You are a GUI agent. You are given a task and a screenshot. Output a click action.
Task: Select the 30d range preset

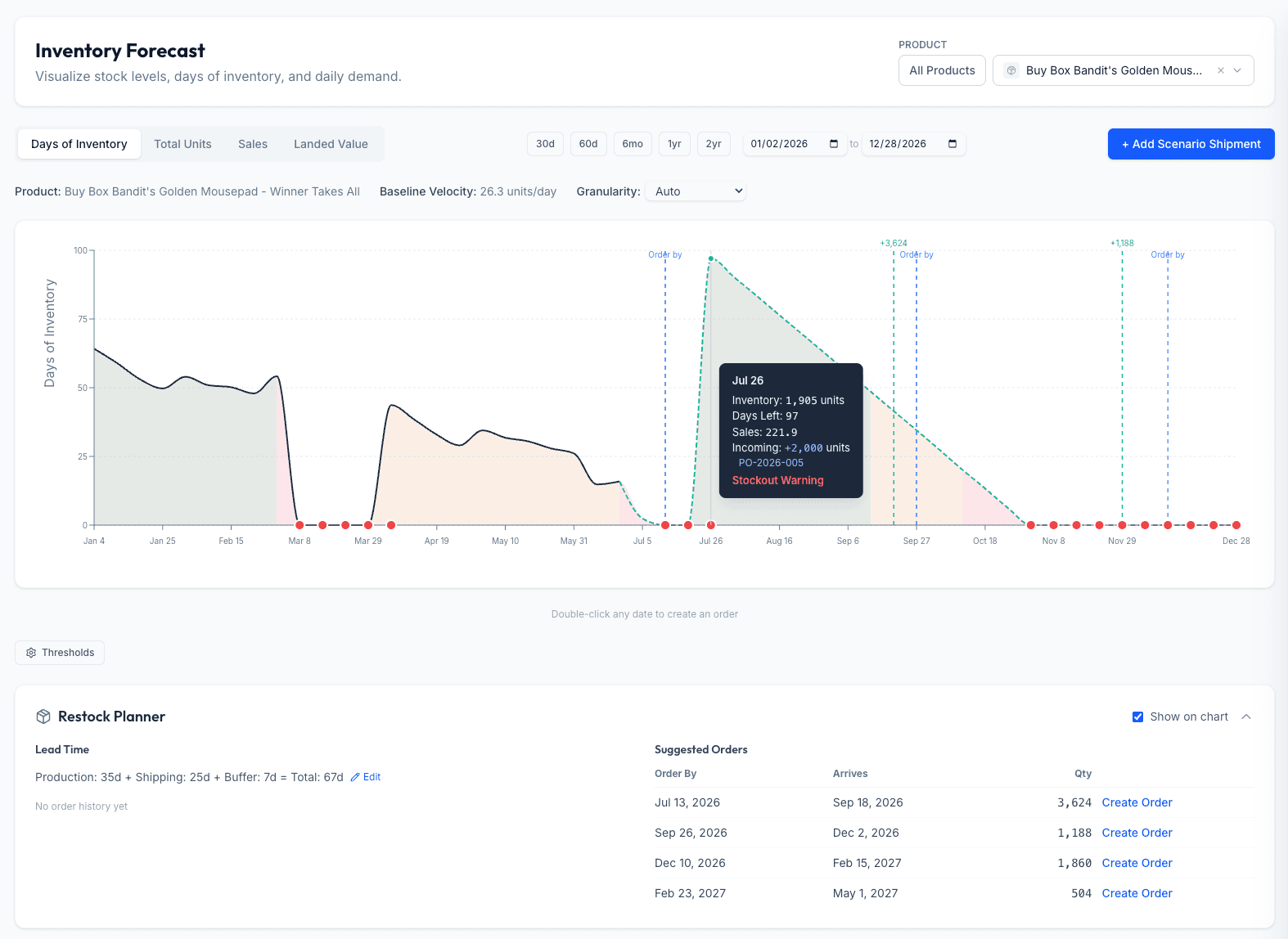click(x=546, y=144)
